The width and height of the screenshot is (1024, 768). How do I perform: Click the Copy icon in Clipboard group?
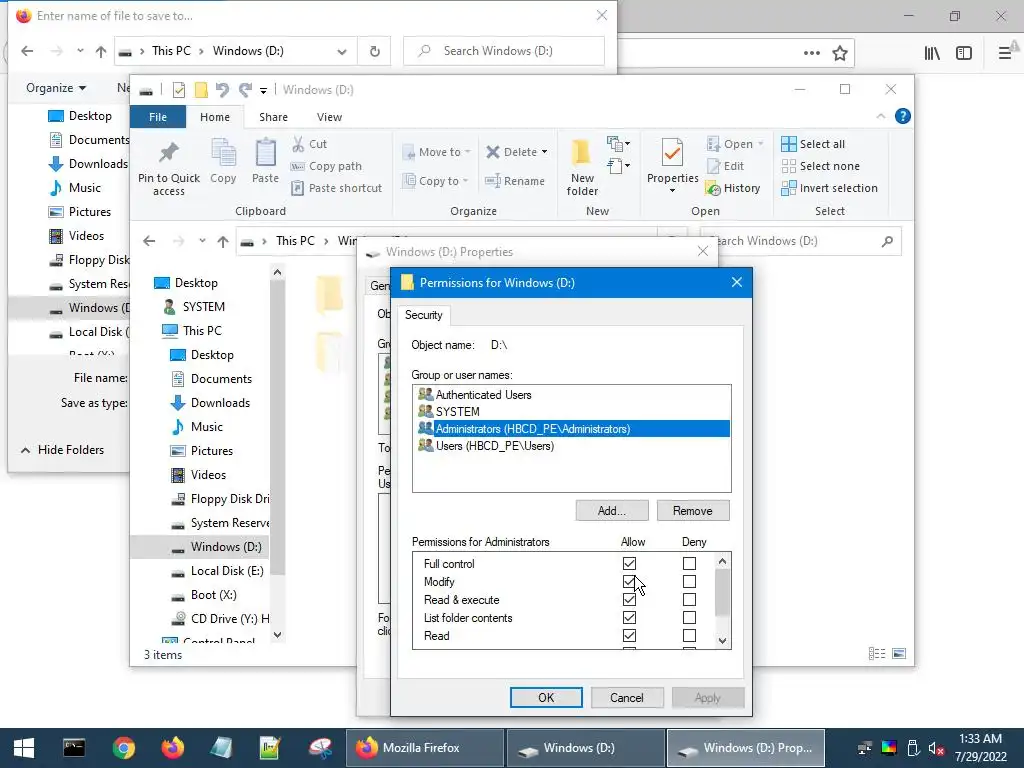(x=223, y=154)
